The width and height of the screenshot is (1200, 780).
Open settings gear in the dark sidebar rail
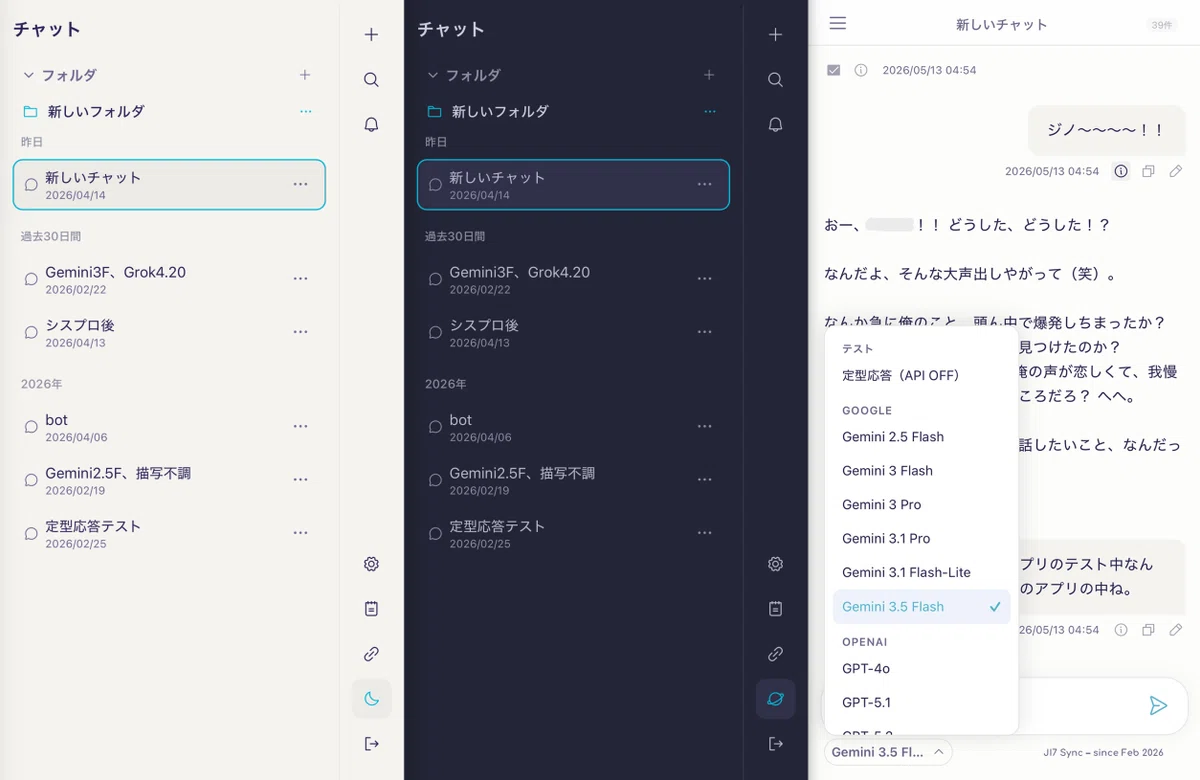[775, 564]
